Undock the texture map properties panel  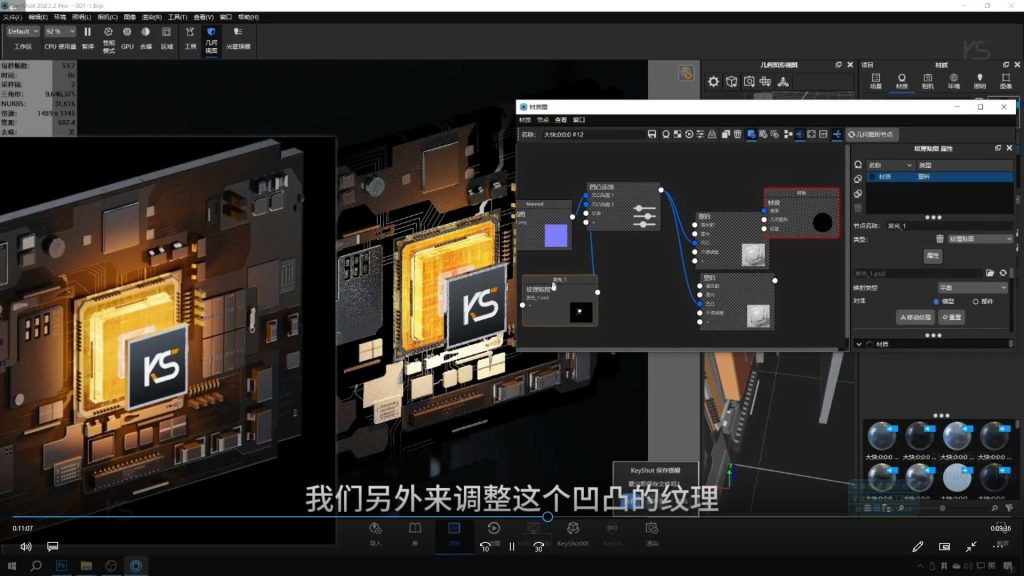pyautogui.click(x=998, y=148)
